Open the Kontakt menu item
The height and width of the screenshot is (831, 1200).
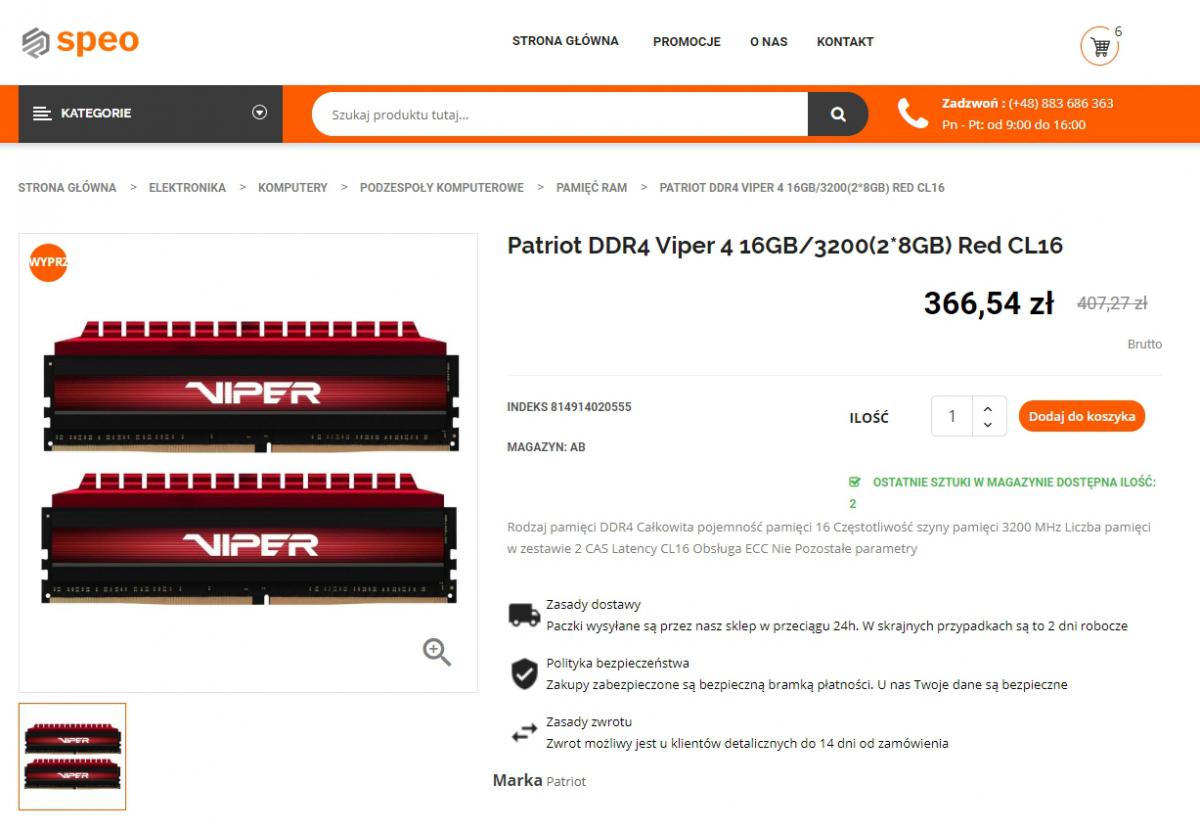(845, 42)
